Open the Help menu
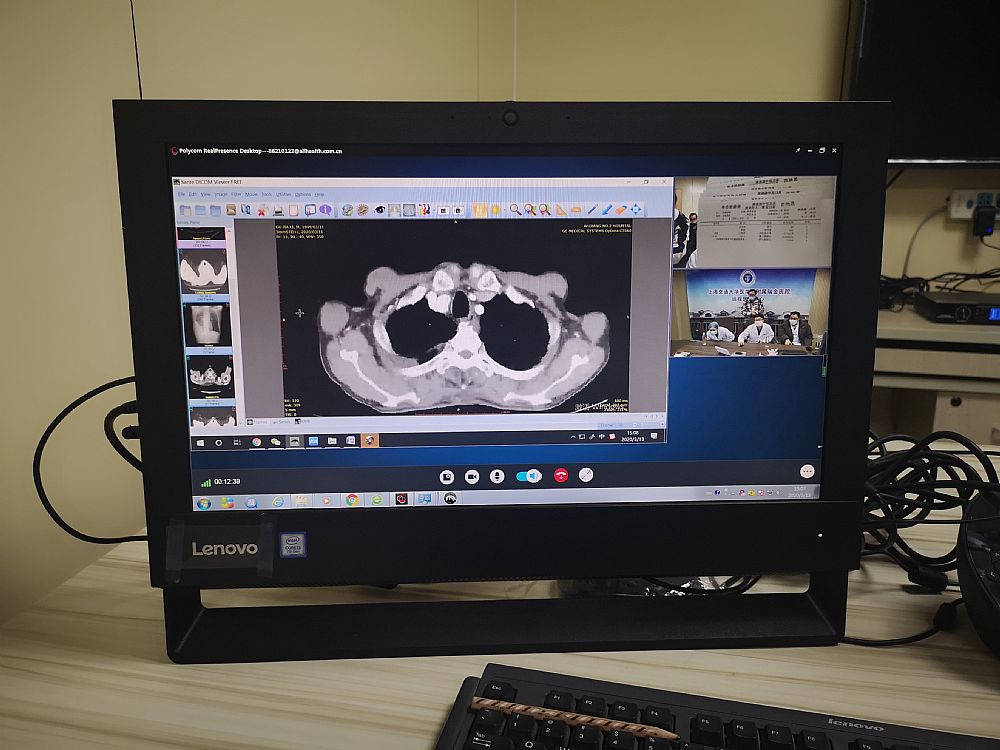The image size is (1000, 750). 320,194
